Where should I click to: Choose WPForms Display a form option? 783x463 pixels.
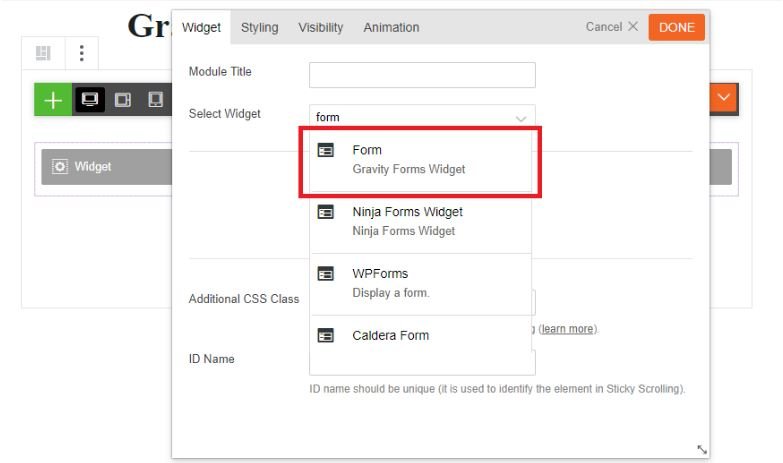(421, 284)
